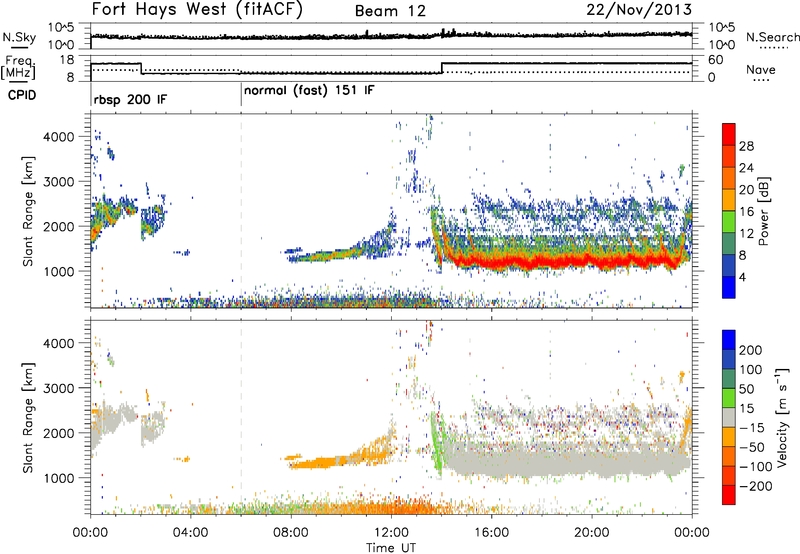The image size is (800, 554).
Task: Pick the light green 12–16 dB Power segment
Action: pos(729,222)
